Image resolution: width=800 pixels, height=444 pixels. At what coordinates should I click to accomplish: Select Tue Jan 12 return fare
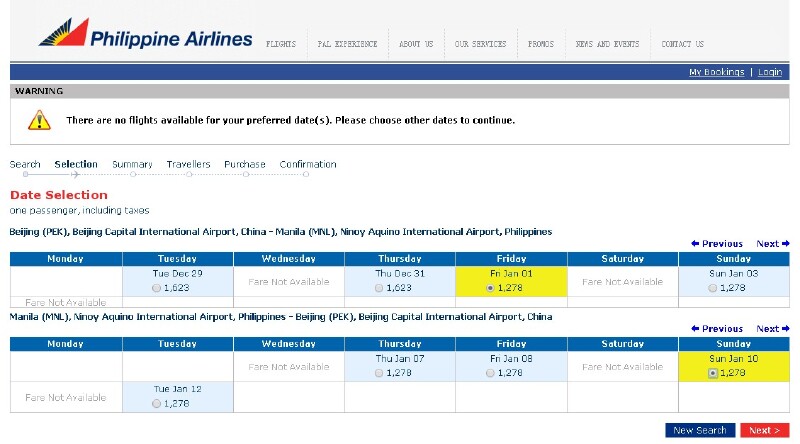tap(157, 404)
